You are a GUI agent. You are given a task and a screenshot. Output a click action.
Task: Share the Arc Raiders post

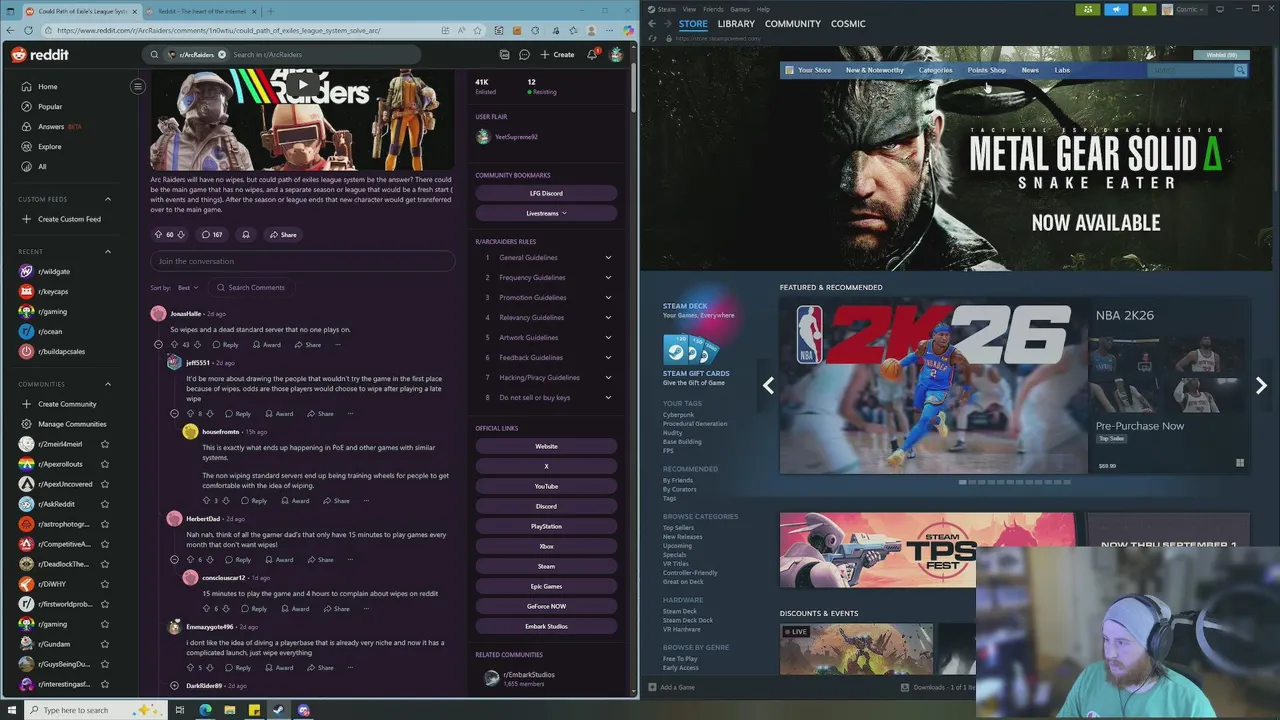283,235
